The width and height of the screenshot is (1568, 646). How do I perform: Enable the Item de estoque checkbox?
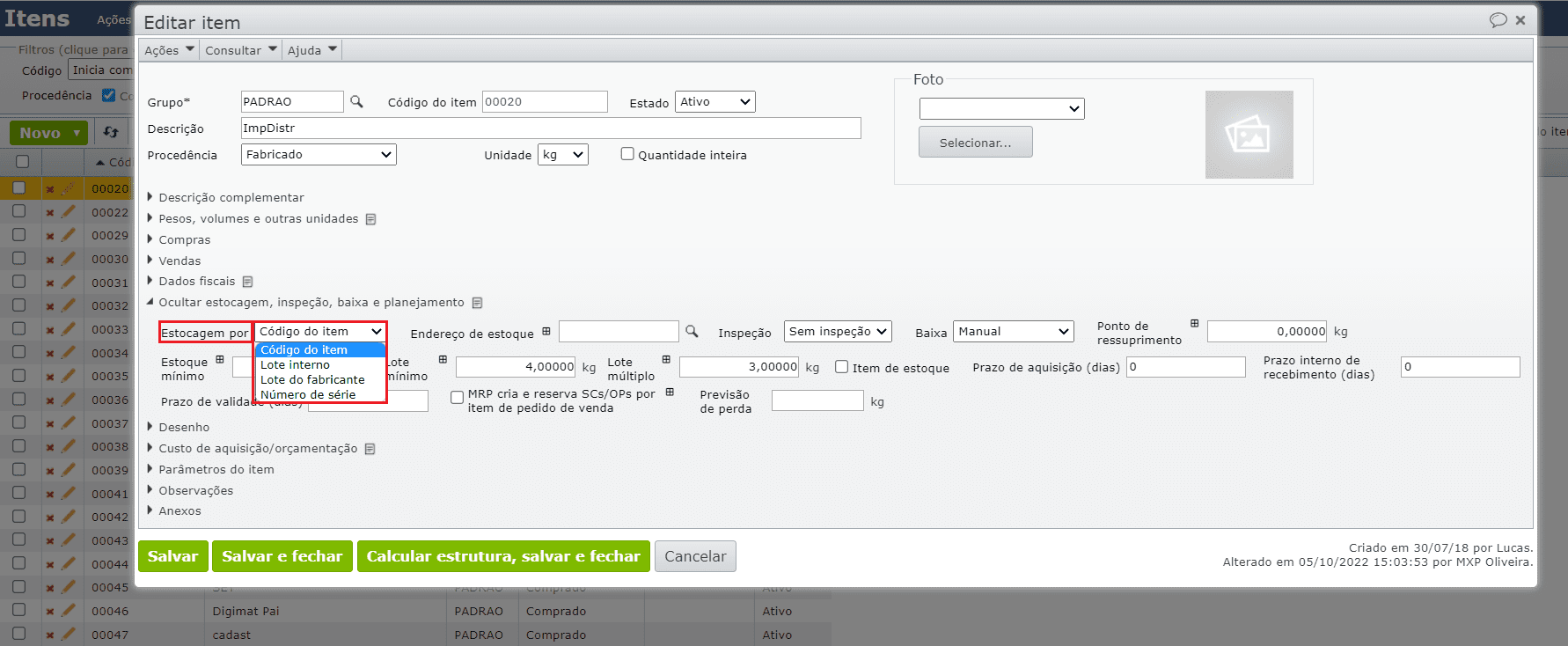click(x=841, y=367)
